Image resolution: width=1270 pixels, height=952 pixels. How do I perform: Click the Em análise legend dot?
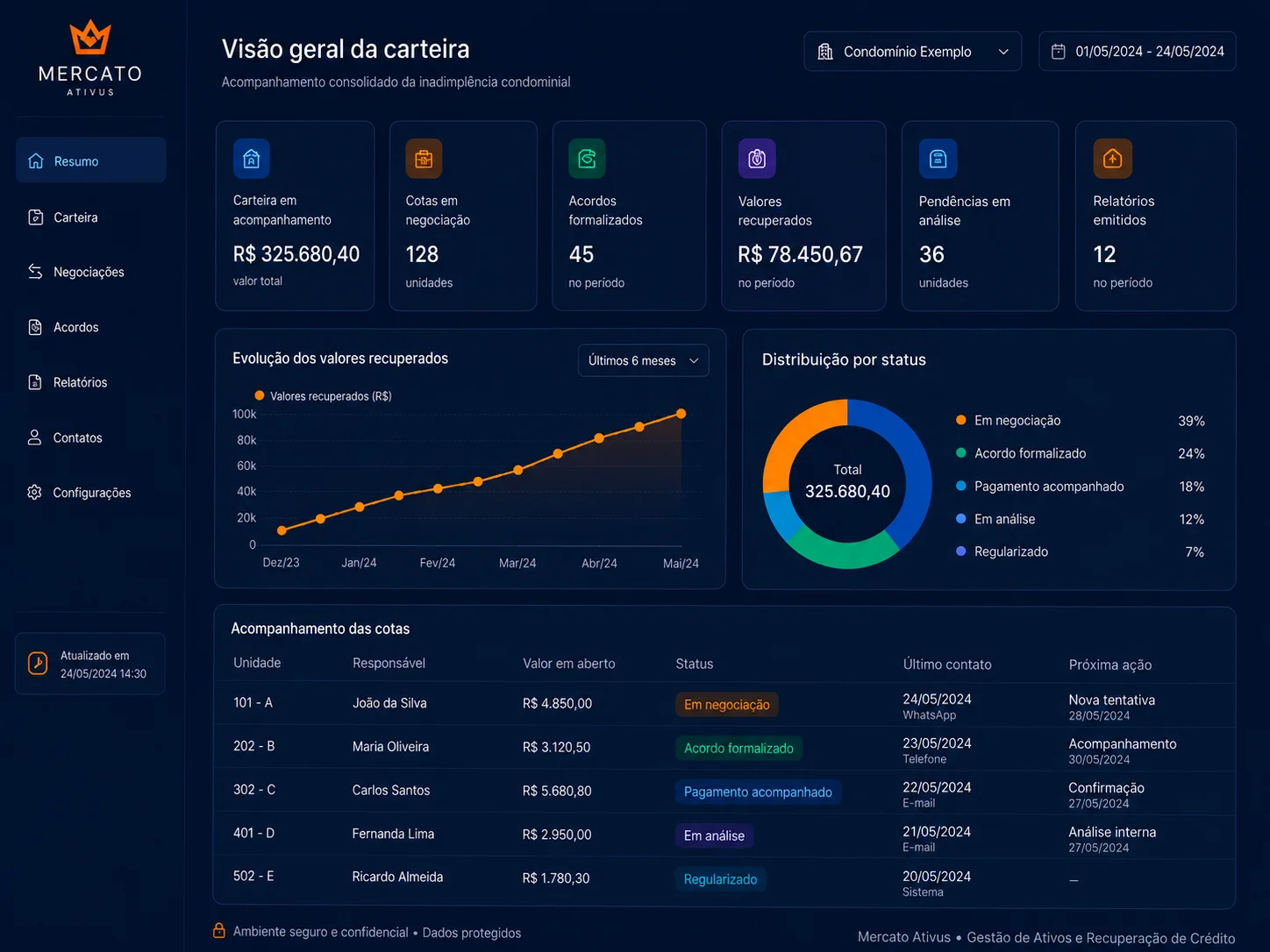pos(961,519)
